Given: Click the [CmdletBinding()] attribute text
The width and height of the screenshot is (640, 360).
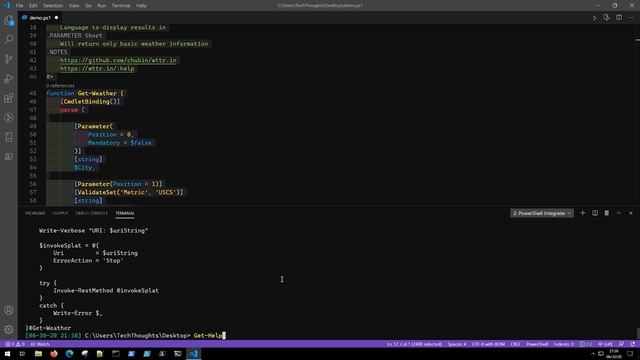Looking at the screenshot, I should pos(90,102).
